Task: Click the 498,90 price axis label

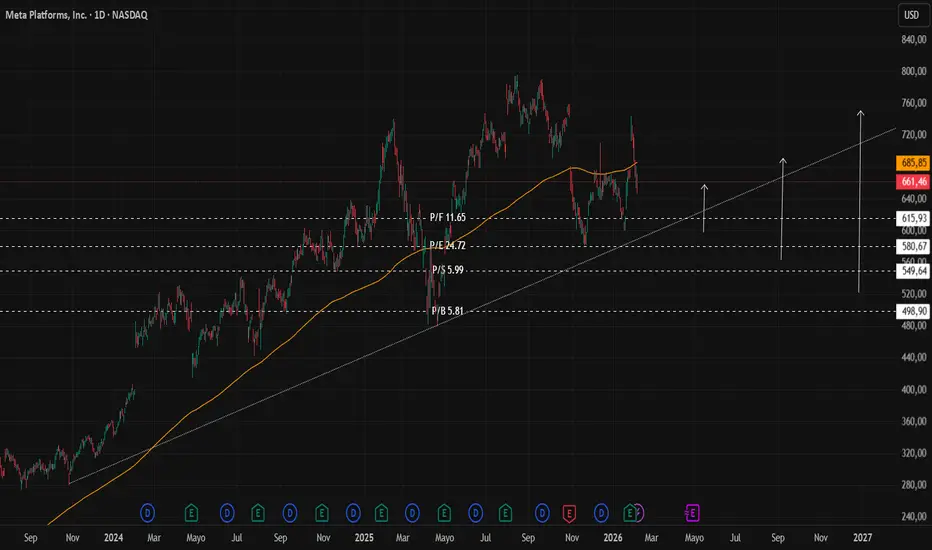Action: click(x=912, y=312)
